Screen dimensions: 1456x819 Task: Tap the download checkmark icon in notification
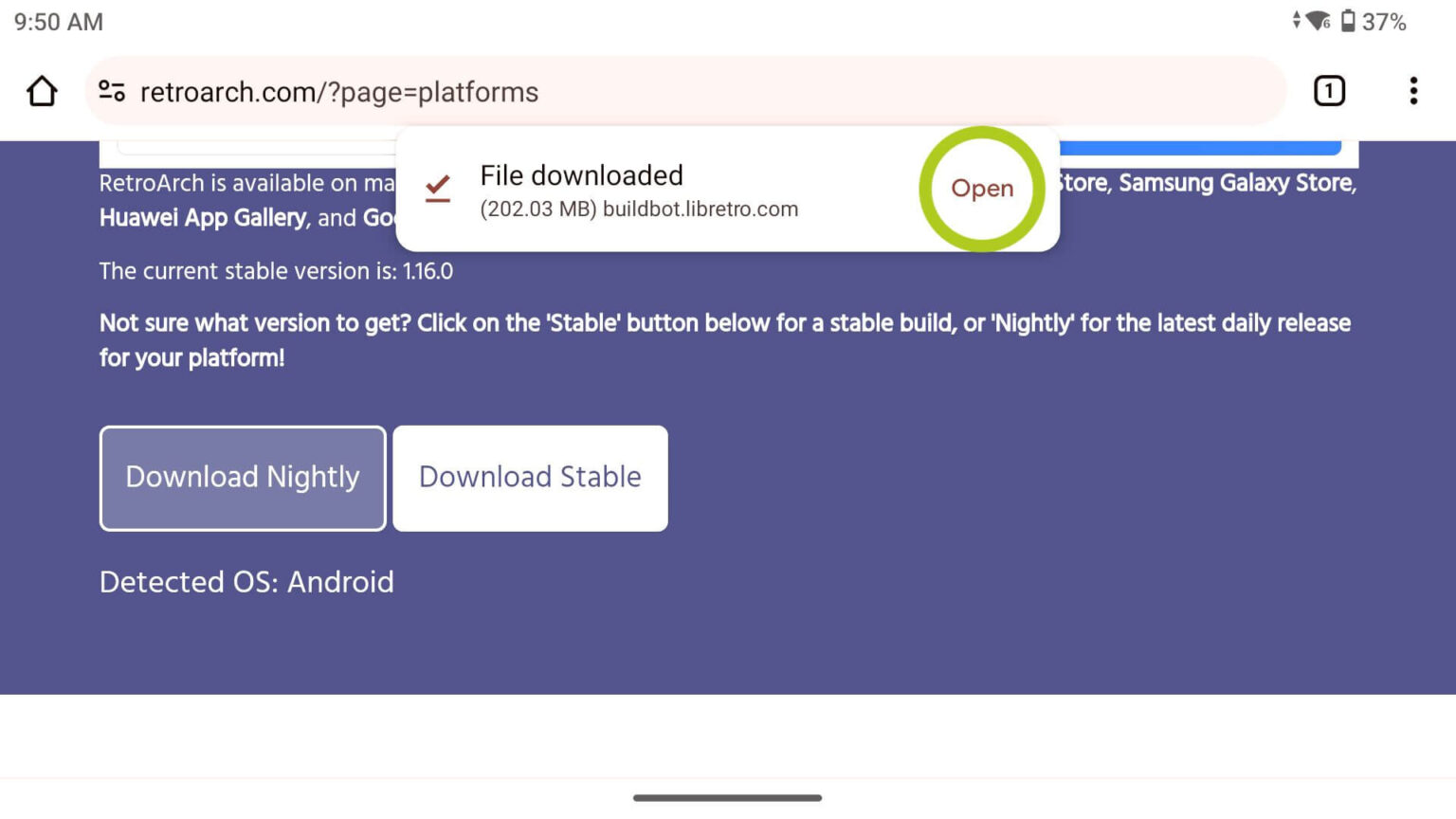pyautogui.click(x=437, y=189)
